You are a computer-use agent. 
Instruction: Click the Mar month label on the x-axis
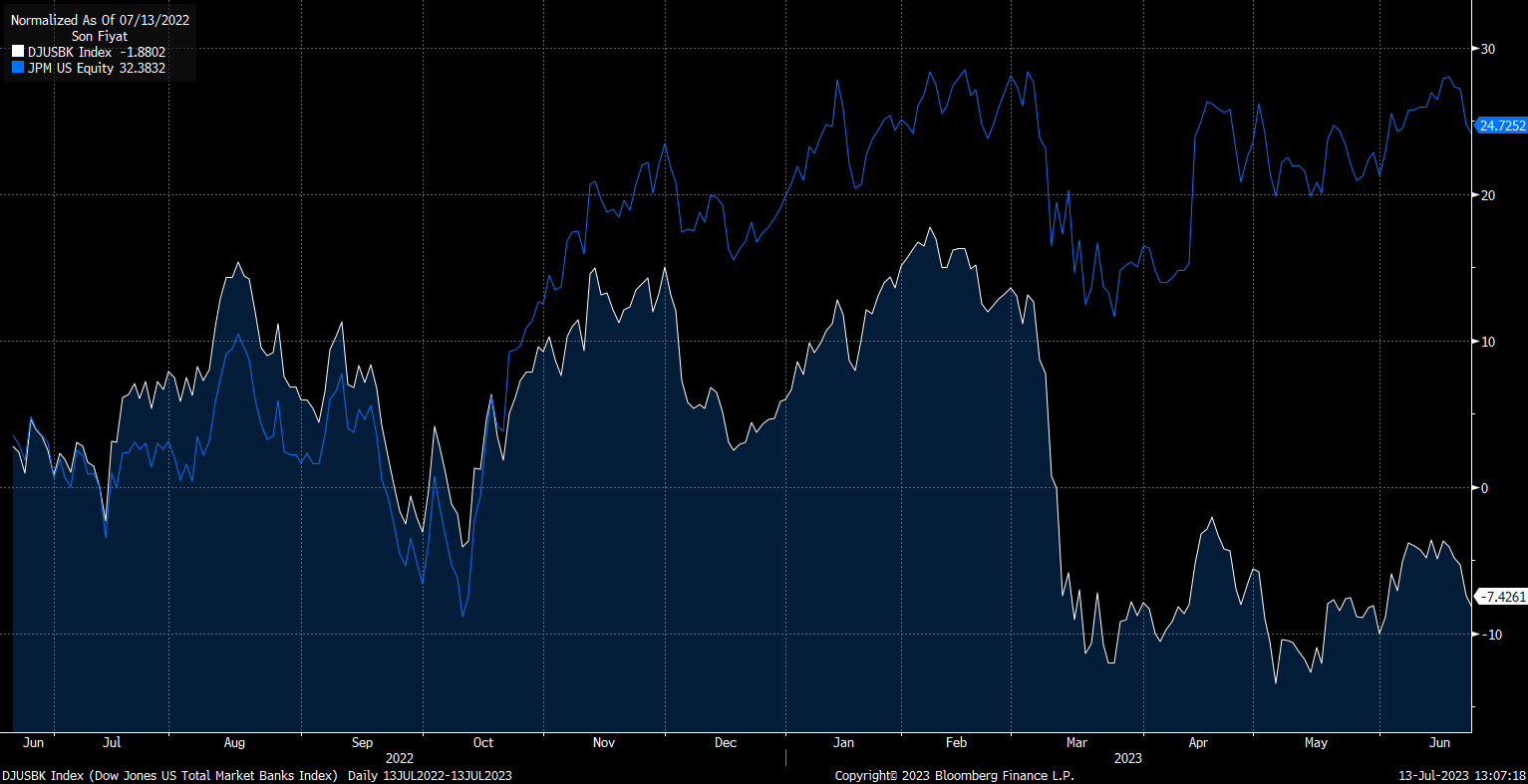pyautogui.click(x=1076, y=742)
